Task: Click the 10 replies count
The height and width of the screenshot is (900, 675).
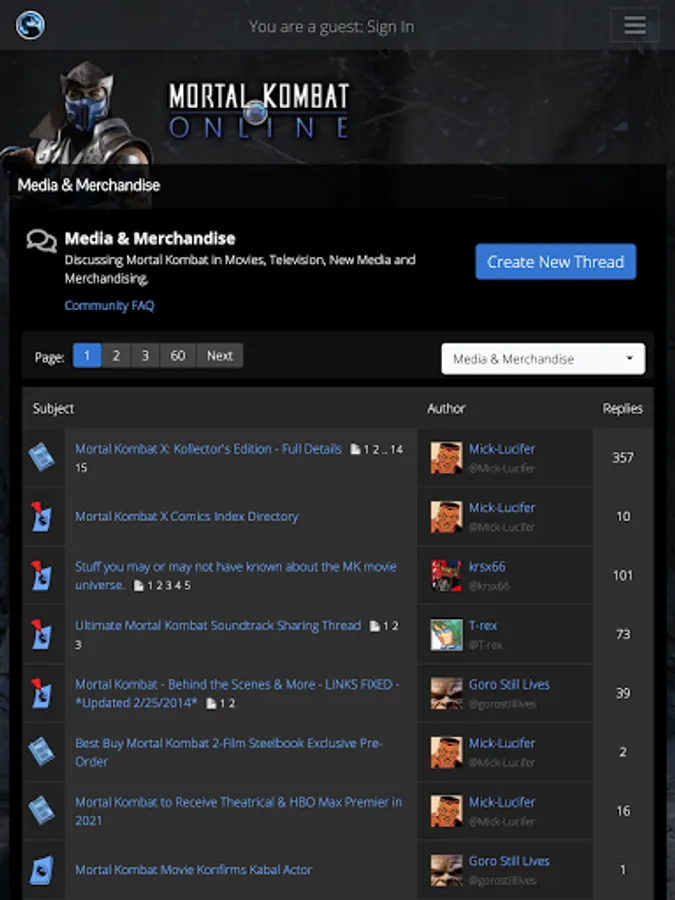Action: coord(623,517)
